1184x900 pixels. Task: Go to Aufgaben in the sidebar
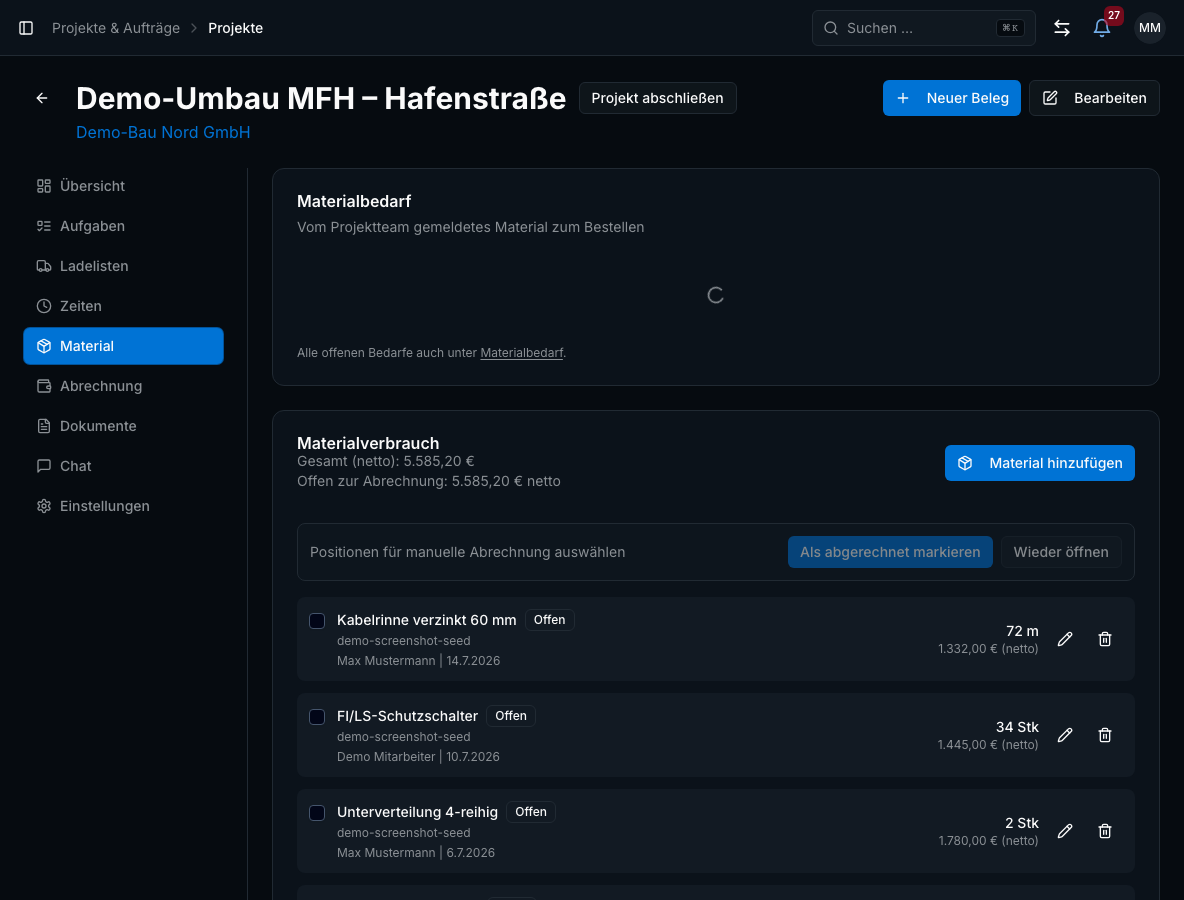(123, 226)
